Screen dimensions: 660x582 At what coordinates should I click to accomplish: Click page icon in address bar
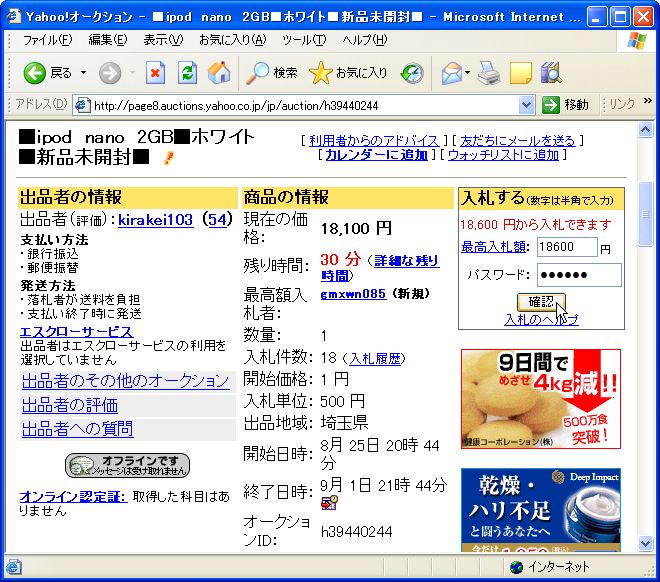tap(82, 105)
